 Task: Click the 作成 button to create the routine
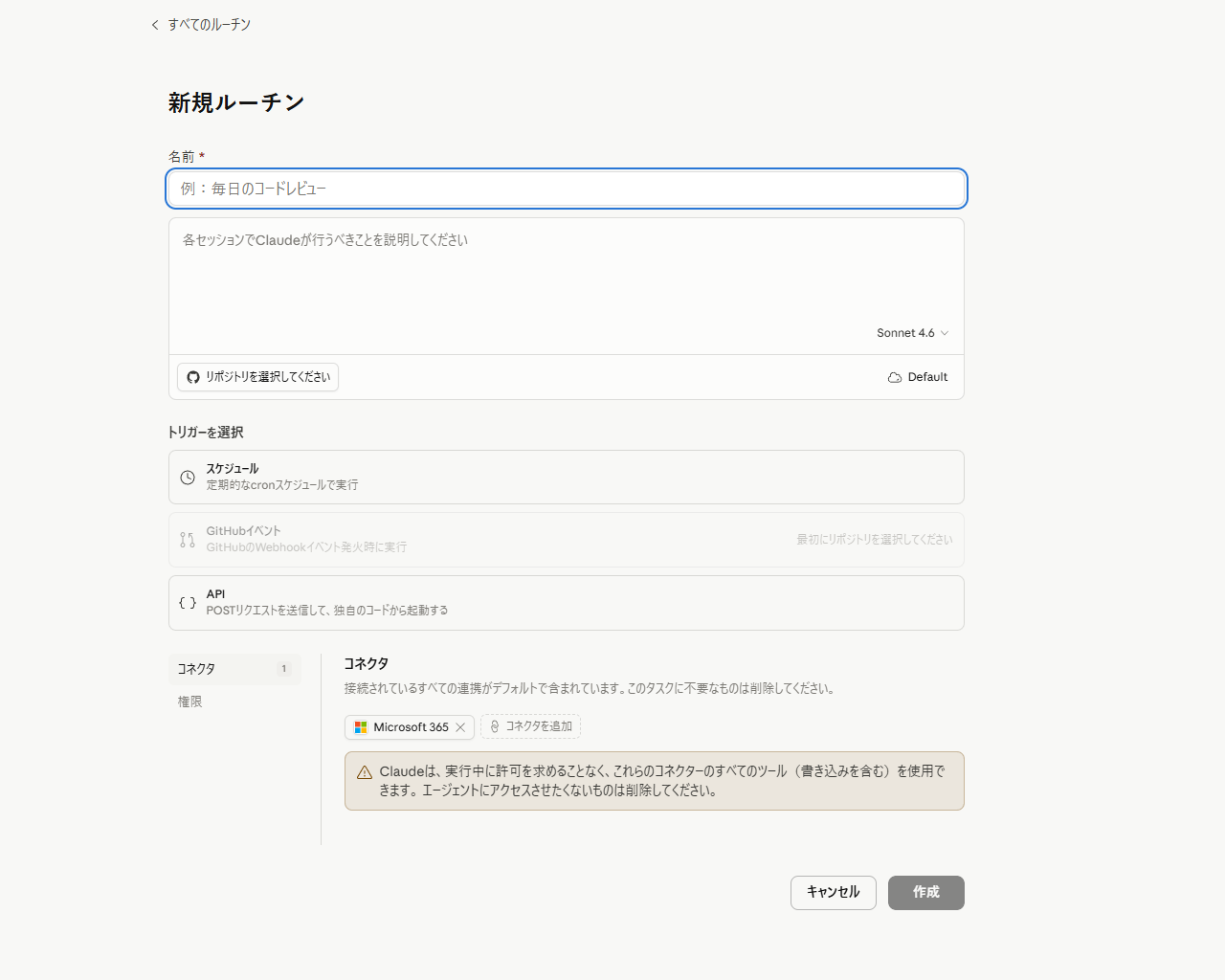tap(925, 892)
